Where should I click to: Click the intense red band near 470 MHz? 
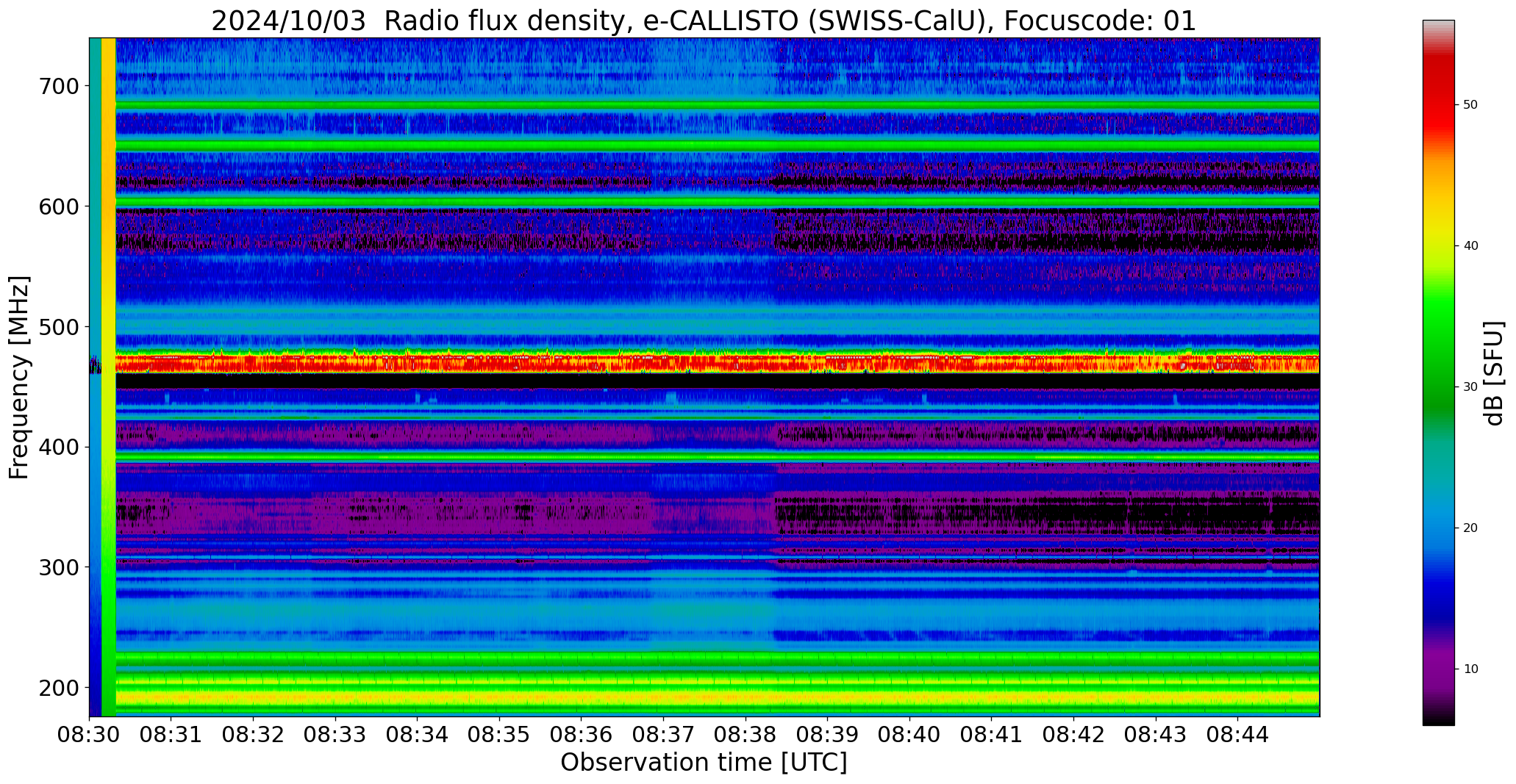coord(718,362)
